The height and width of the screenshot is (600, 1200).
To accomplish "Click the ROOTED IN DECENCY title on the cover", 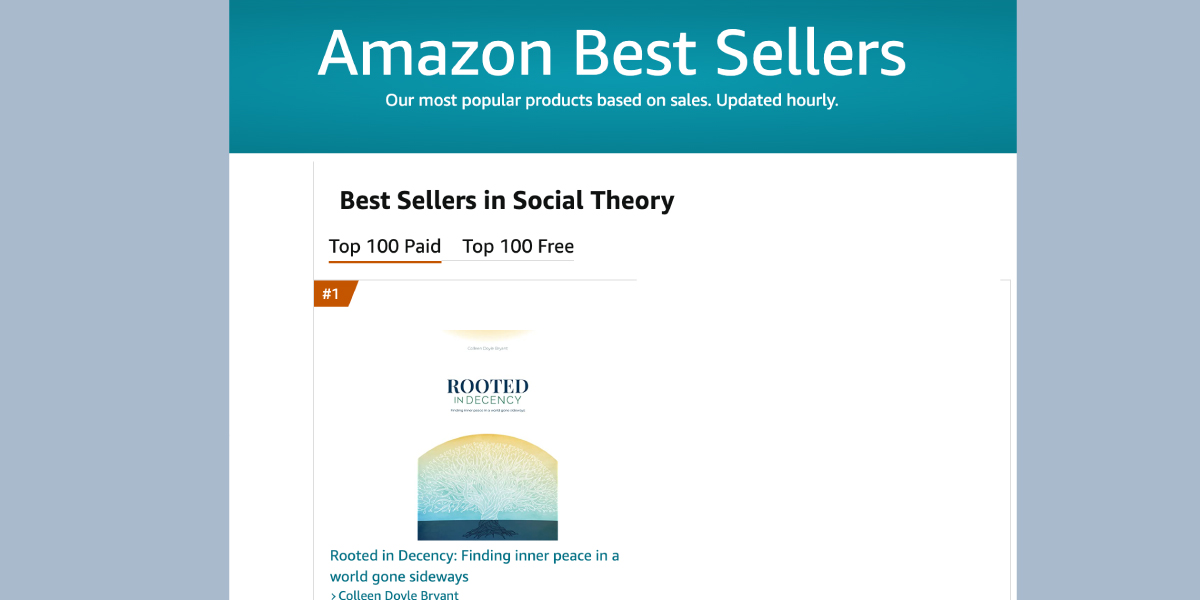I will pos(488,390).
